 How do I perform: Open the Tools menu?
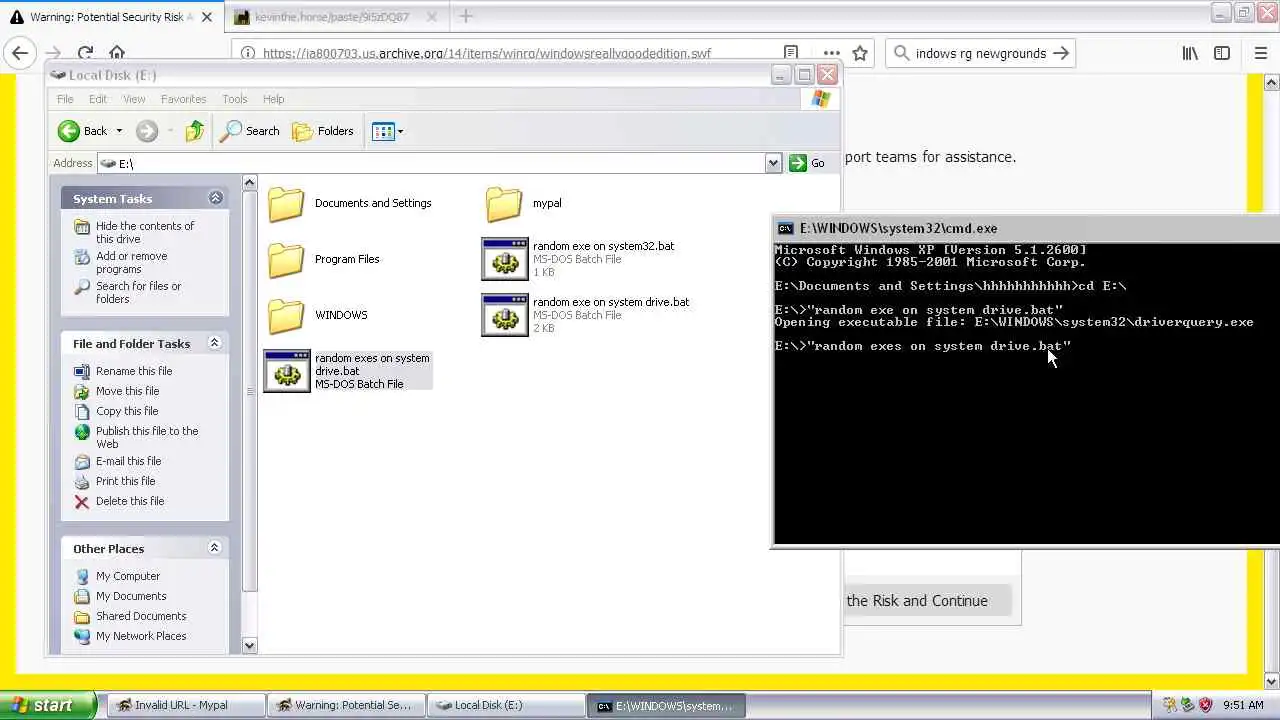coord(235,99)
